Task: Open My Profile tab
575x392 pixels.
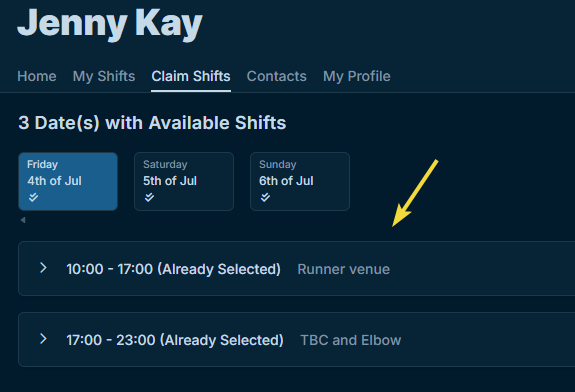Action: [x=356, y=76]
